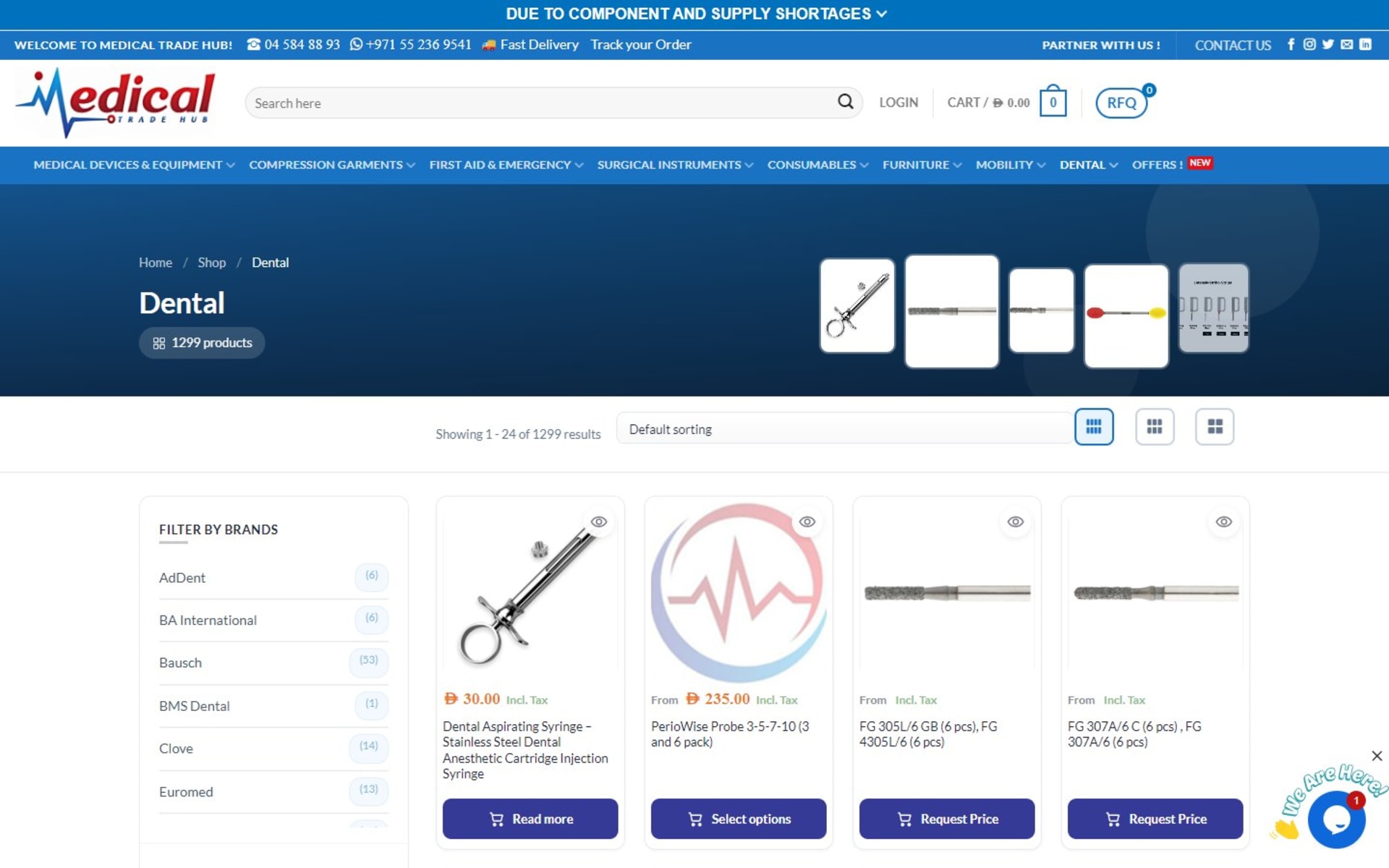Screen dimensions: 1389x868
Task: Click the email envelope icon
Action: (1346, 44)
